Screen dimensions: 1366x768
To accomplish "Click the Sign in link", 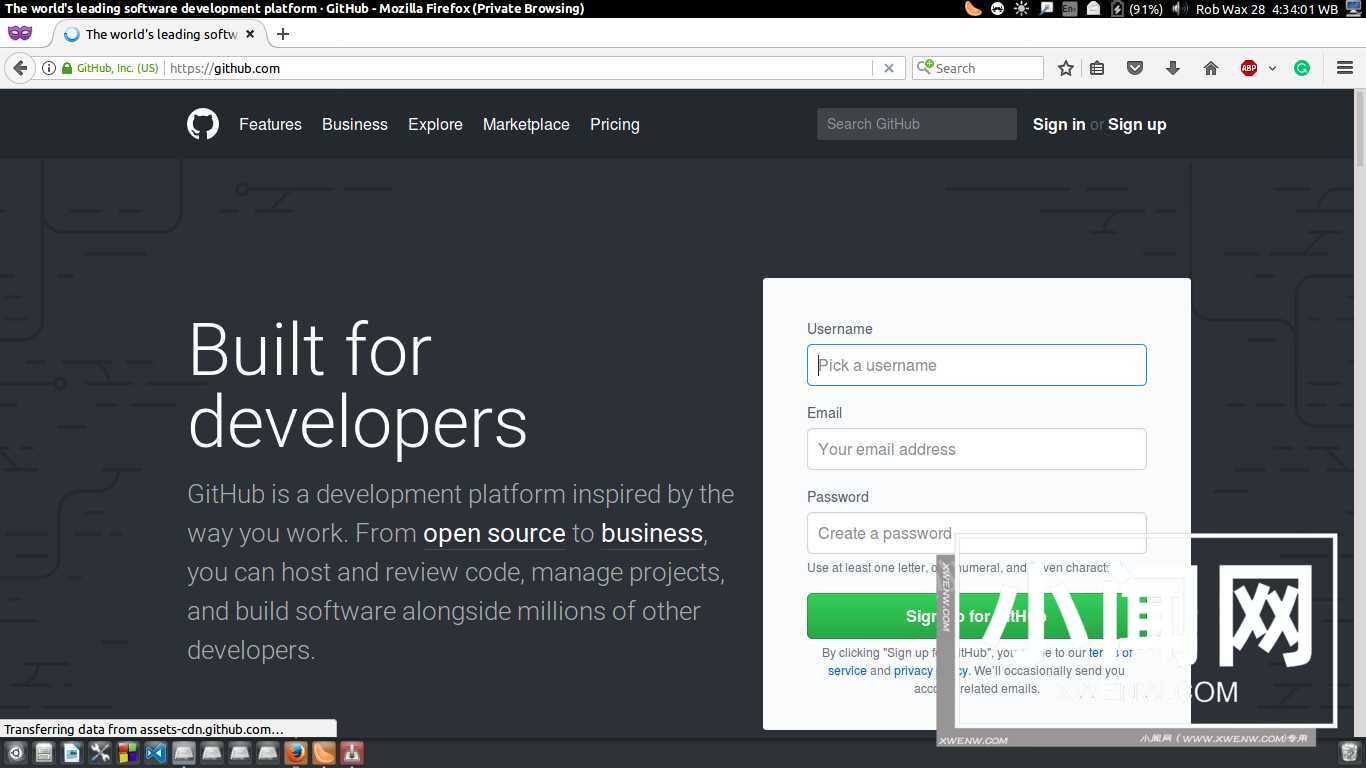I will pyautogui.click(x=1059, y=124).
